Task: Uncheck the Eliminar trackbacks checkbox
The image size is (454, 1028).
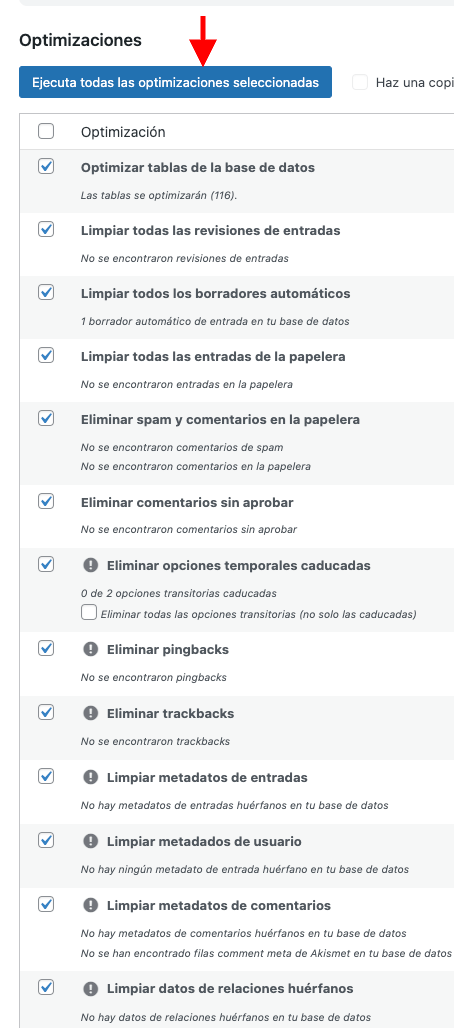Action: click(x=46, y=712)
